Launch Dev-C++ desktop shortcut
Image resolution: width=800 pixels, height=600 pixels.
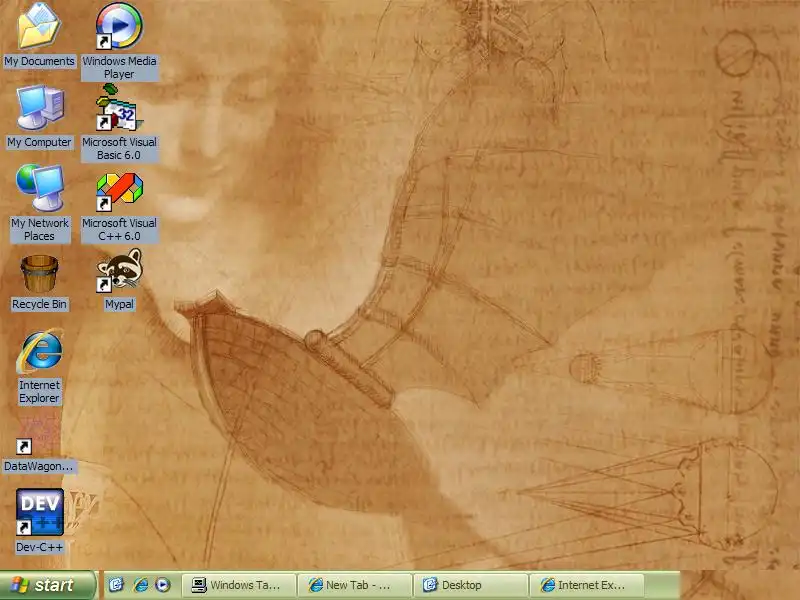pyautogui.click(x=40, y=512)
